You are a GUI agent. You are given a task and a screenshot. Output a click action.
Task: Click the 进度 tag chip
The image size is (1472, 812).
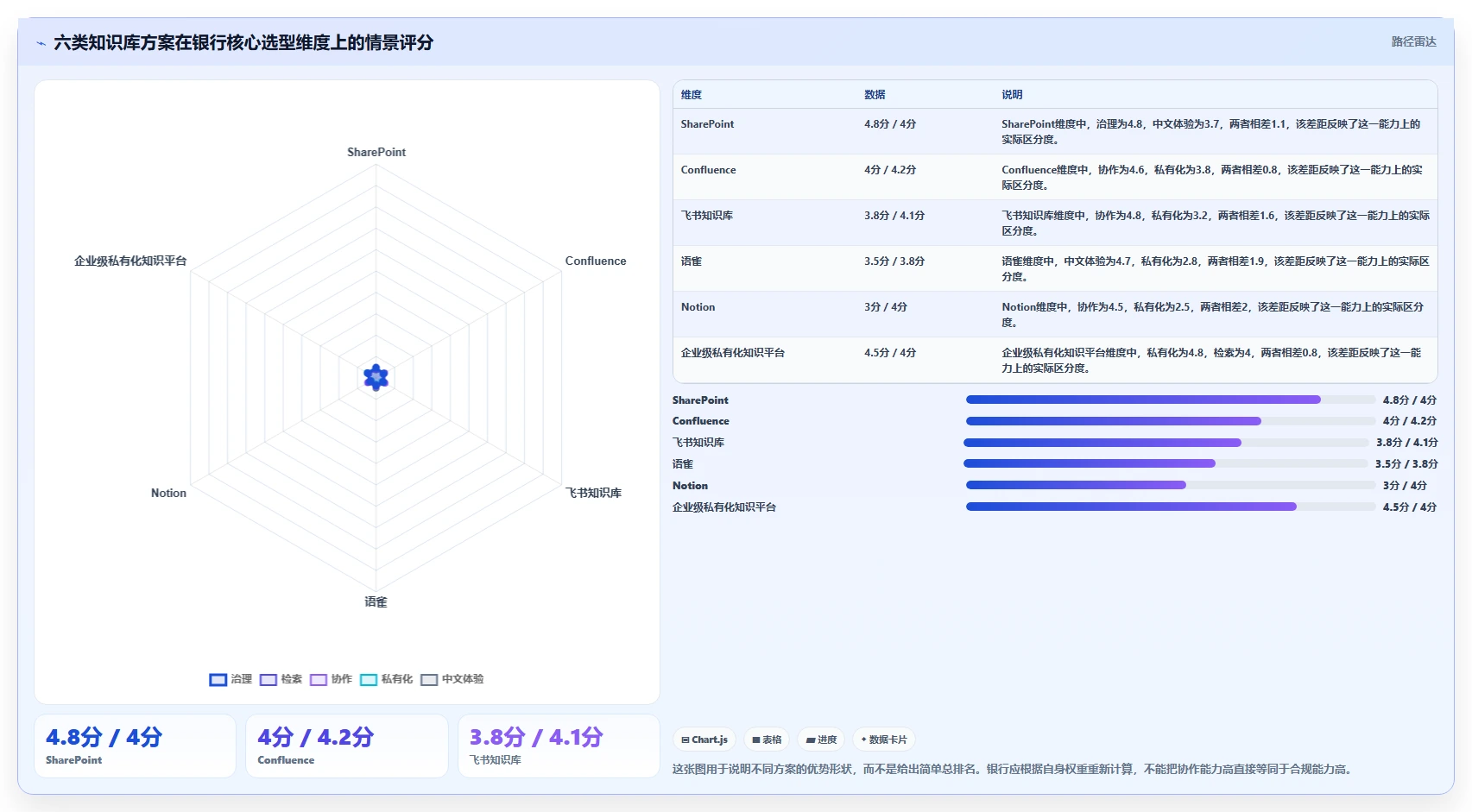pyautogui.click(x=821, y=740)
